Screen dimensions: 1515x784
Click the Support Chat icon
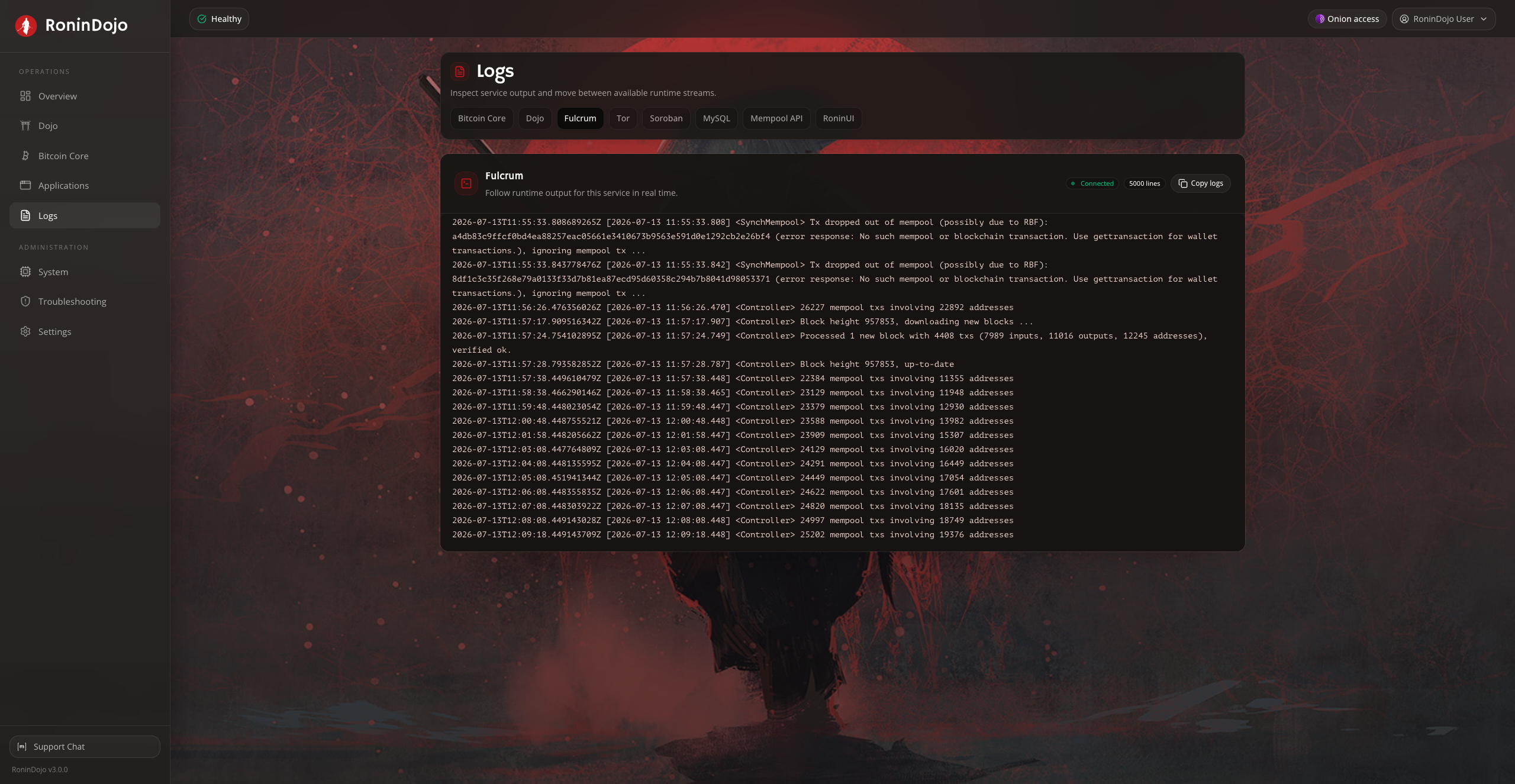[x=22, y=747]
